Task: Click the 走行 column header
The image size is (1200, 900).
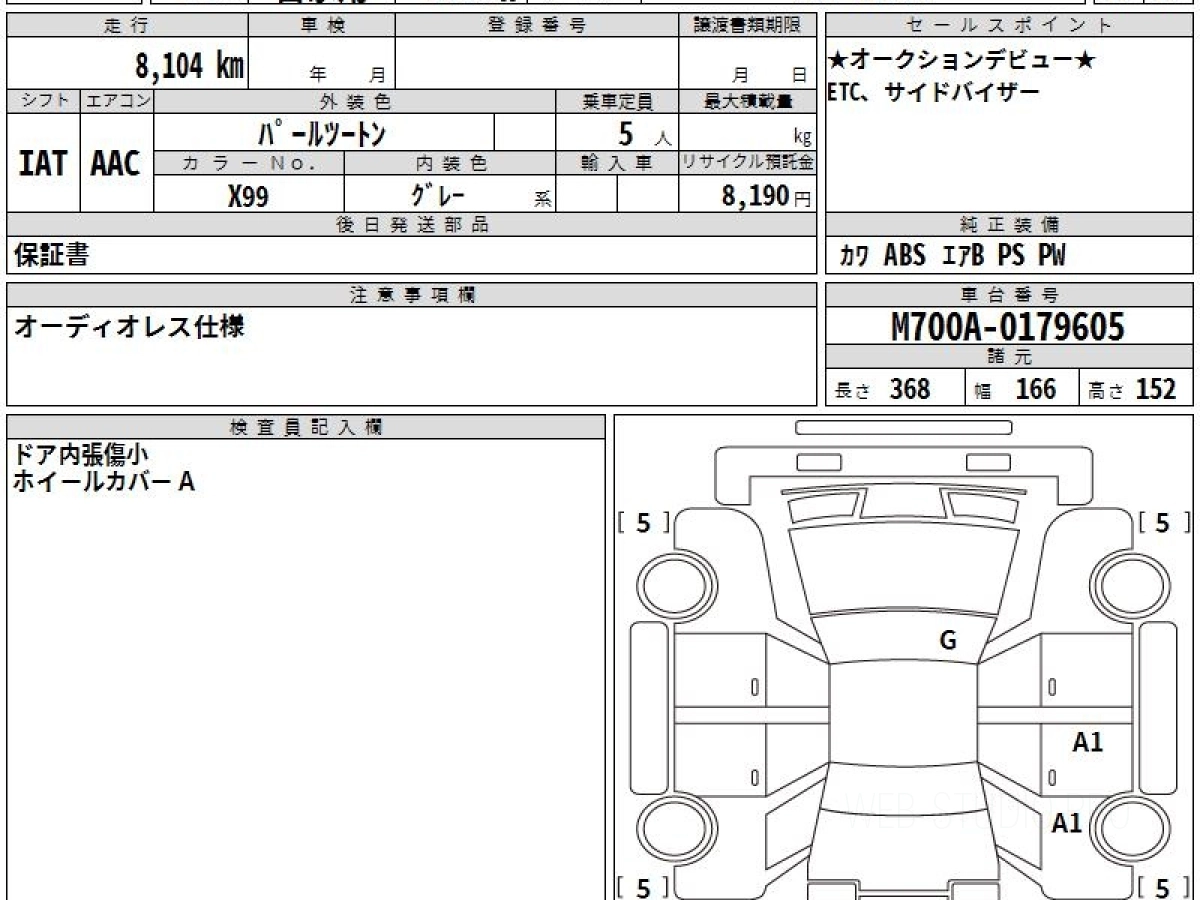Action: pyautogui.click(x=126, y=26)
